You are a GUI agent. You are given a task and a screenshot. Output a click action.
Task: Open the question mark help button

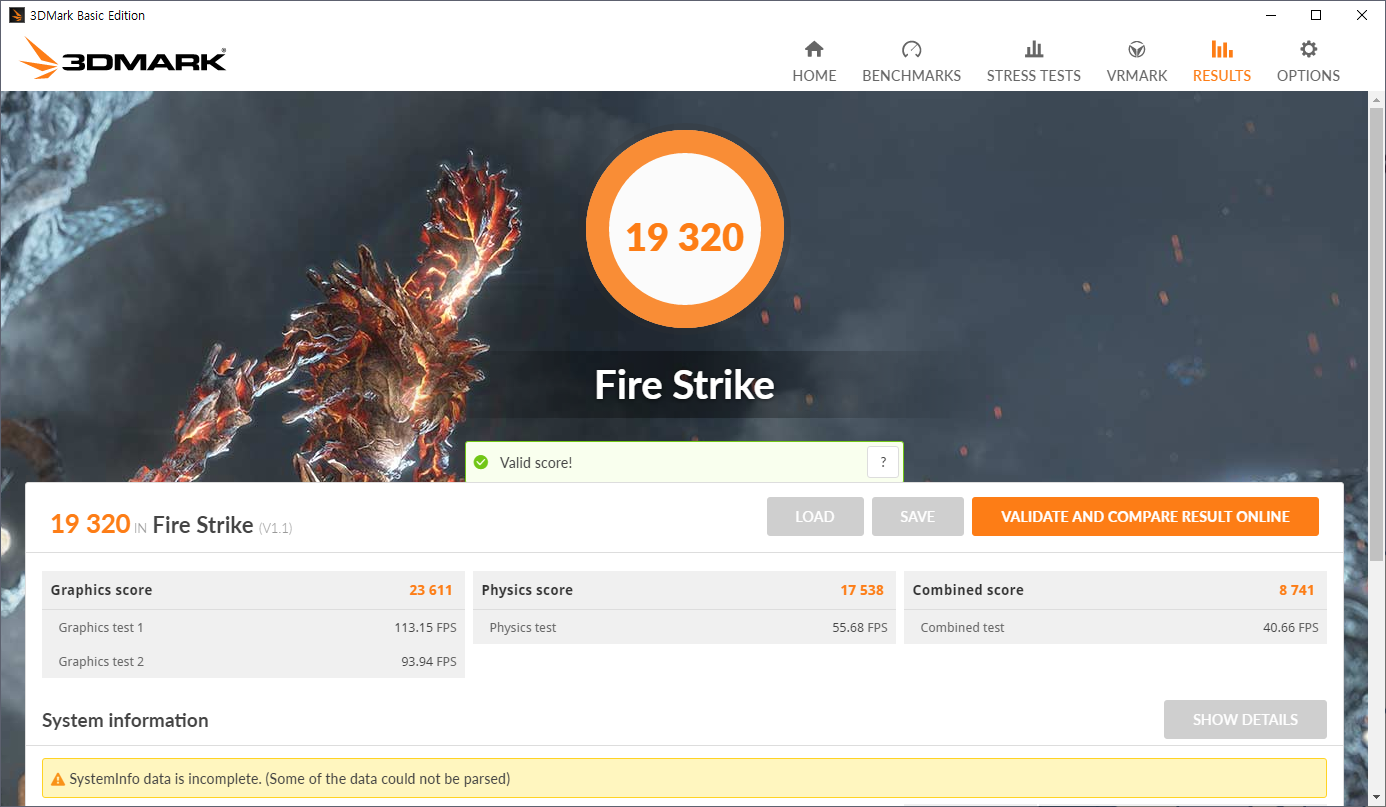click(x=883, y=462)
